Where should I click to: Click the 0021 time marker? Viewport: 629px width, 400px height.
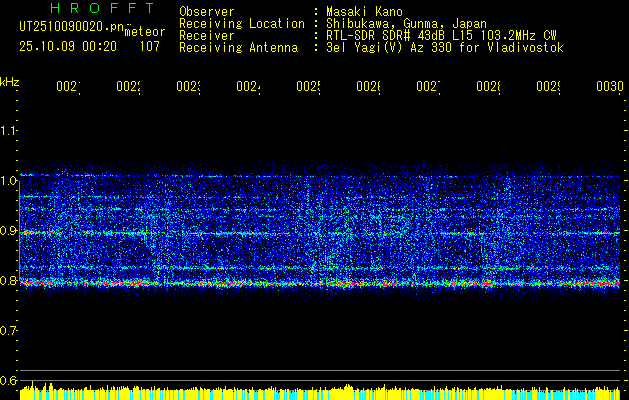pyautogui.click(x=68, y=86)
